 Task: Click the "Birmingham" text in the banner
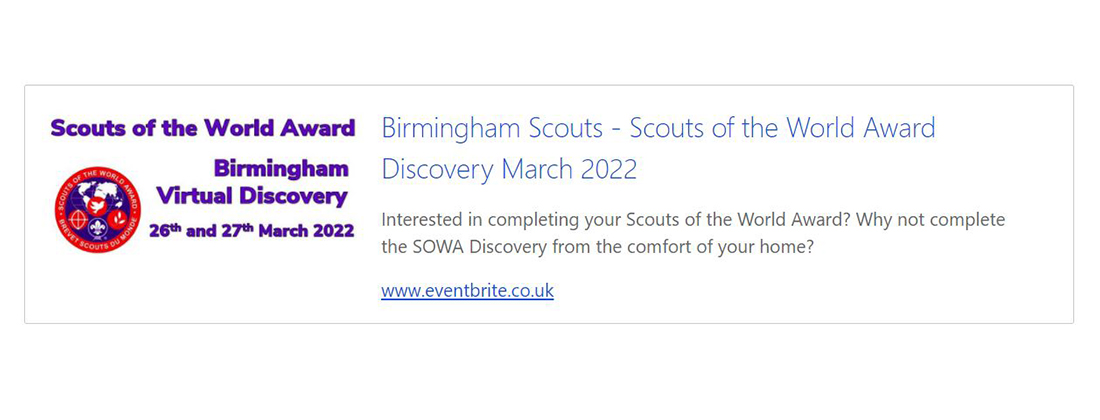(281, 167)
